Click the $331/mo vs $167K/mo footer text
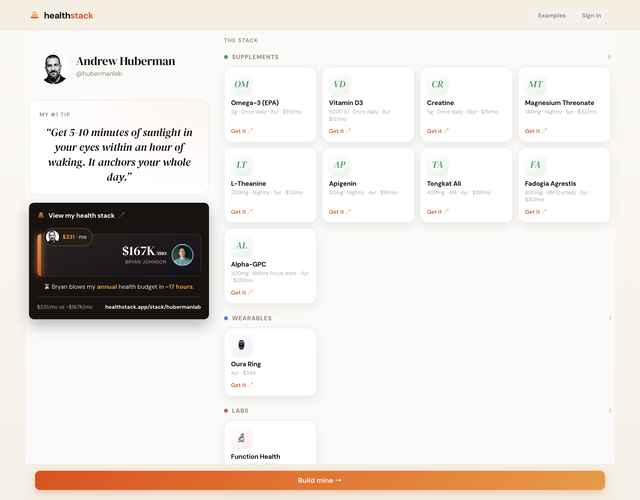This screenshot has height=500, width=640. tap(64, 307)
